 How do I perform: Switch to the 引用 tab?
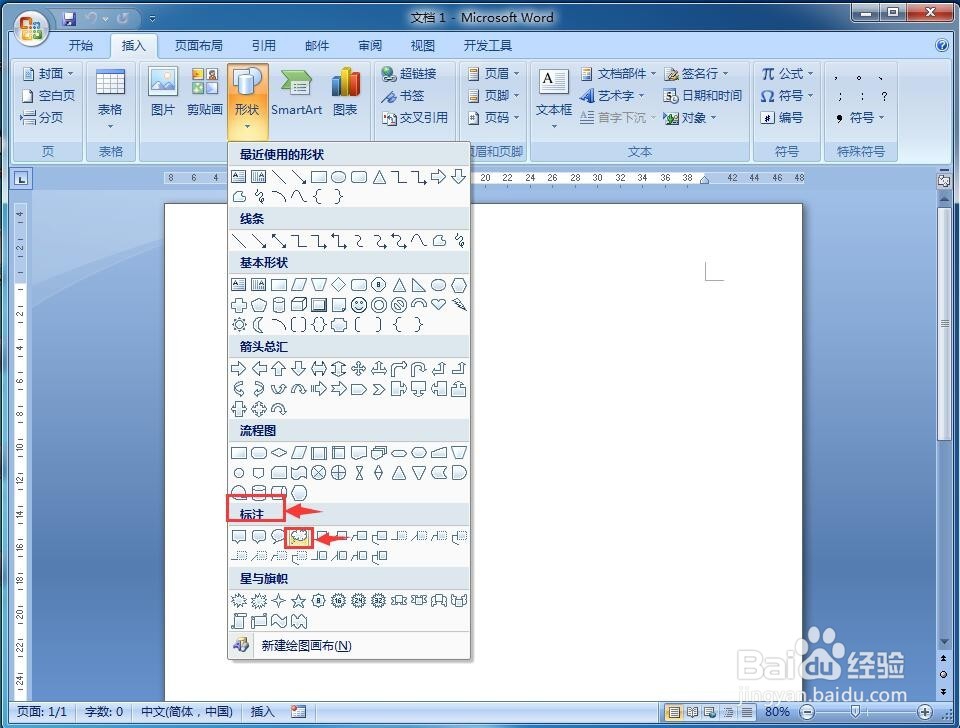264,45
